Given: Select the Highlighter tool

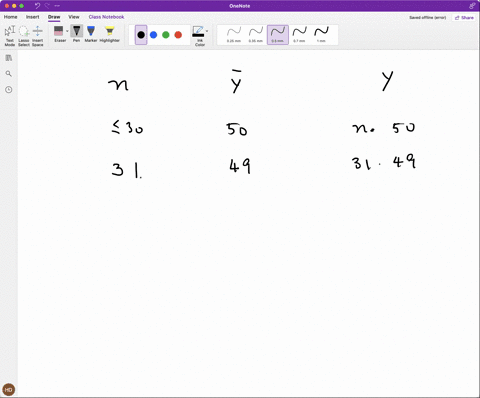Looking at the screenshot, I should (x=109, y=34).
